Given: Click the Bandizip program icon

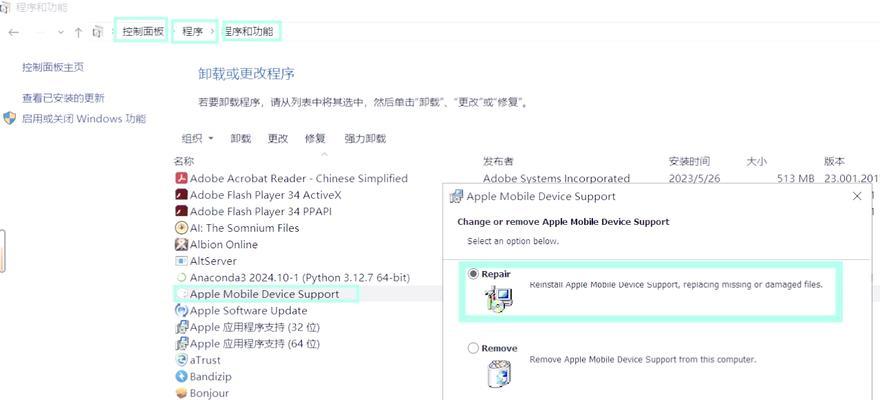Looking at the screenshot, I should pos(181,376).
